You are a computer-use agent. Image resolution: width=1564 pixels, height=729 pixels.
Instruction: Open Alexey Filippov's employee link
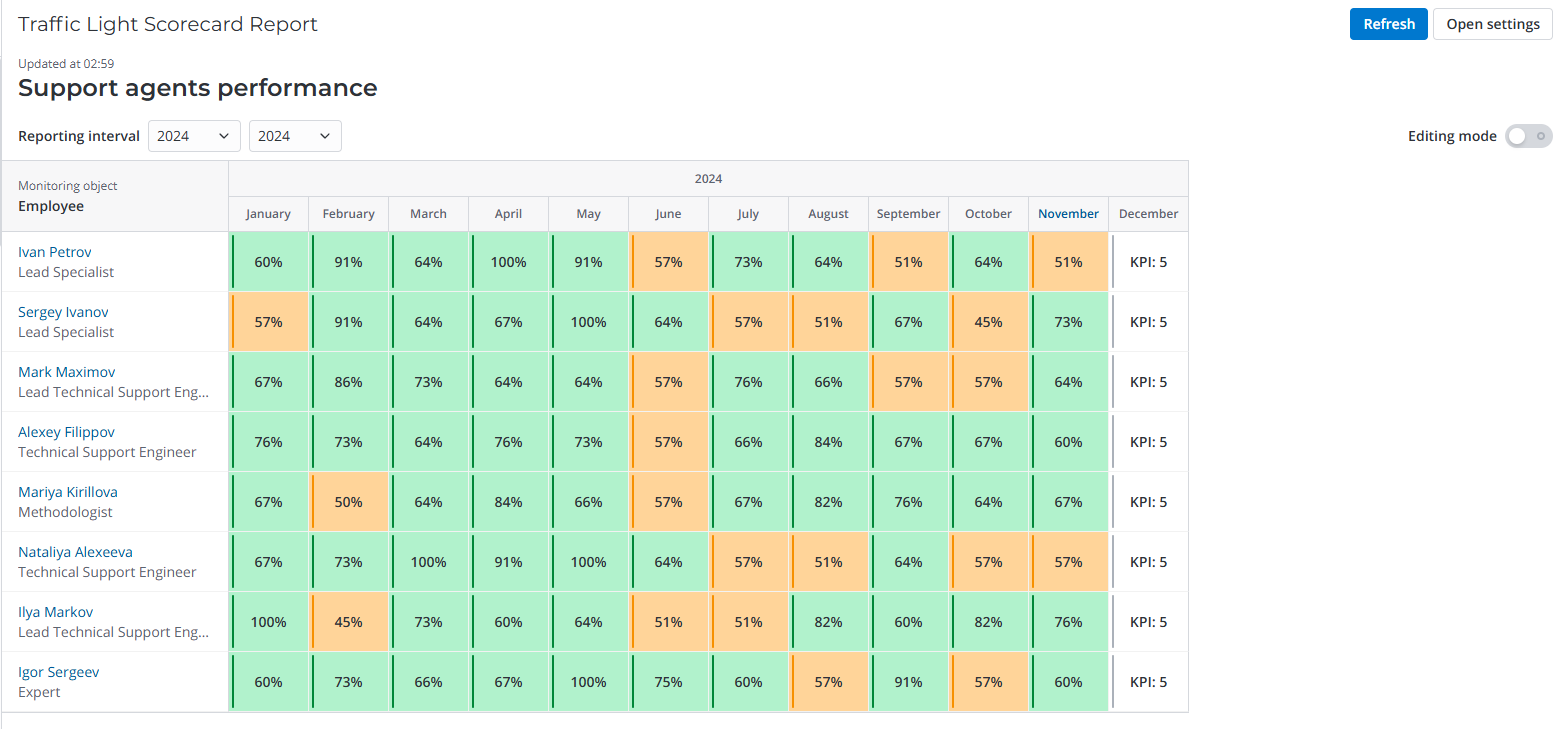(66, 432)
